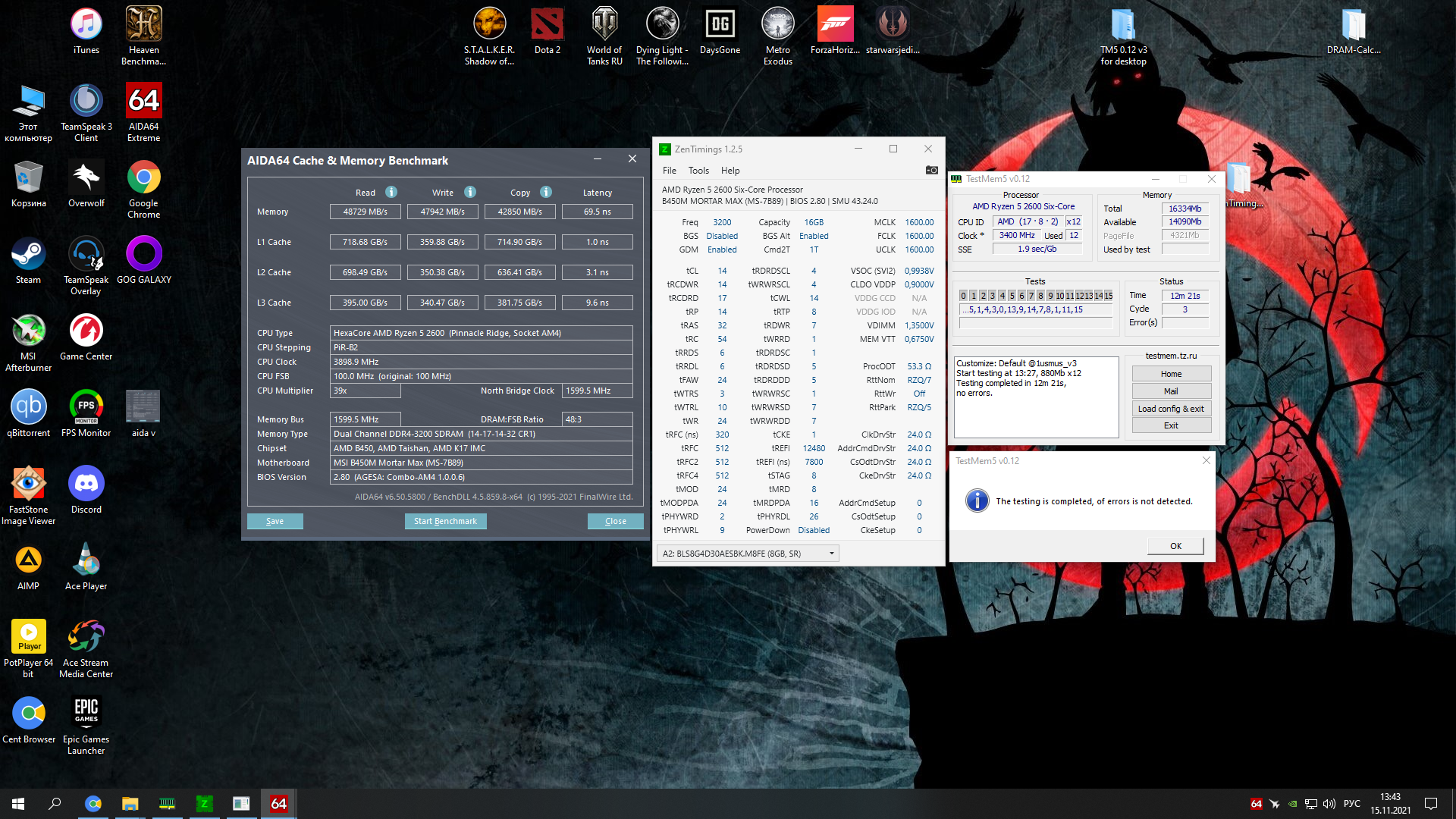The height and width of the screenshot is (819, 1456).
Task: Click the Write benchmark info icon
Action: (x=470, y=192)
